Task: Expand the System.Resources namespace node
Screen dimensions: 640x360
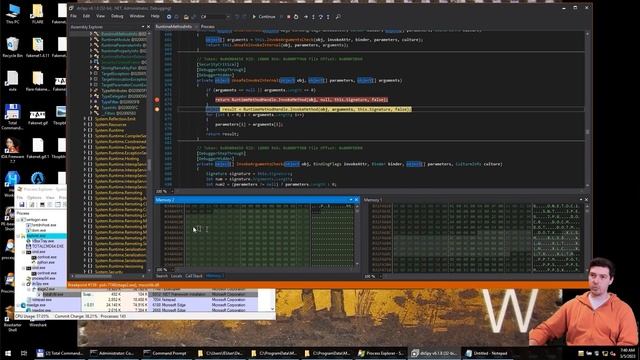Action: 85,124
